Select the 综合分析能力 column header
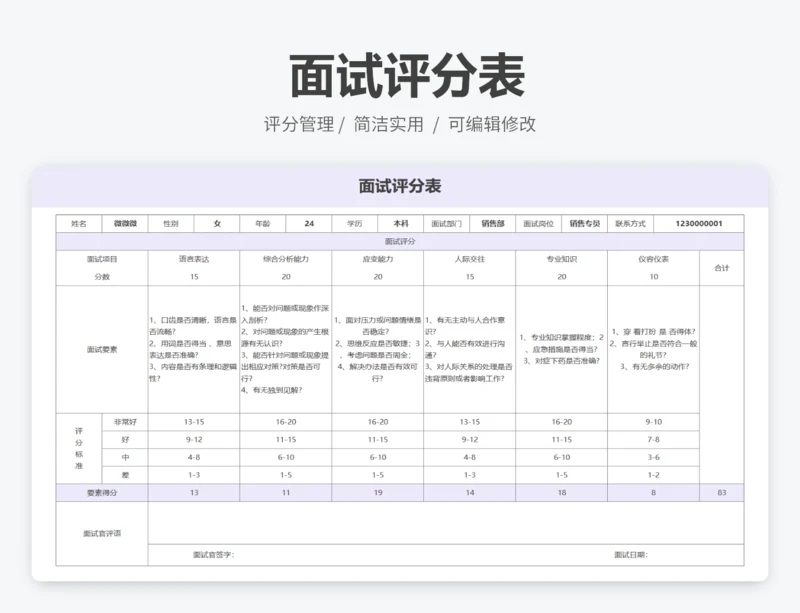The width and height of the screenshot is (800, 613). [x=286, y=259]
